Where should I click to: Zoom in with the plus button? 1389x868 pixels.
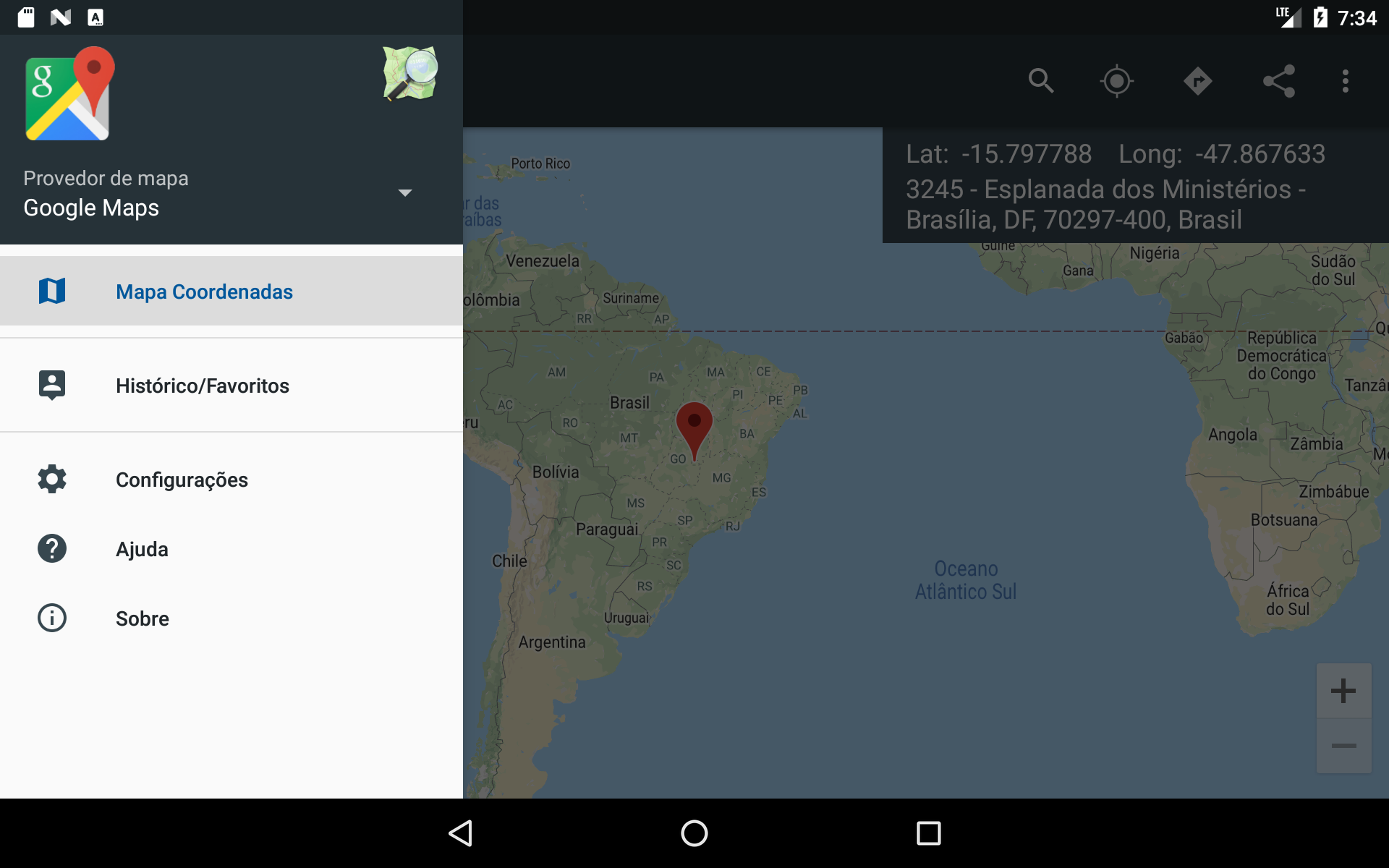pos(1343,691)
